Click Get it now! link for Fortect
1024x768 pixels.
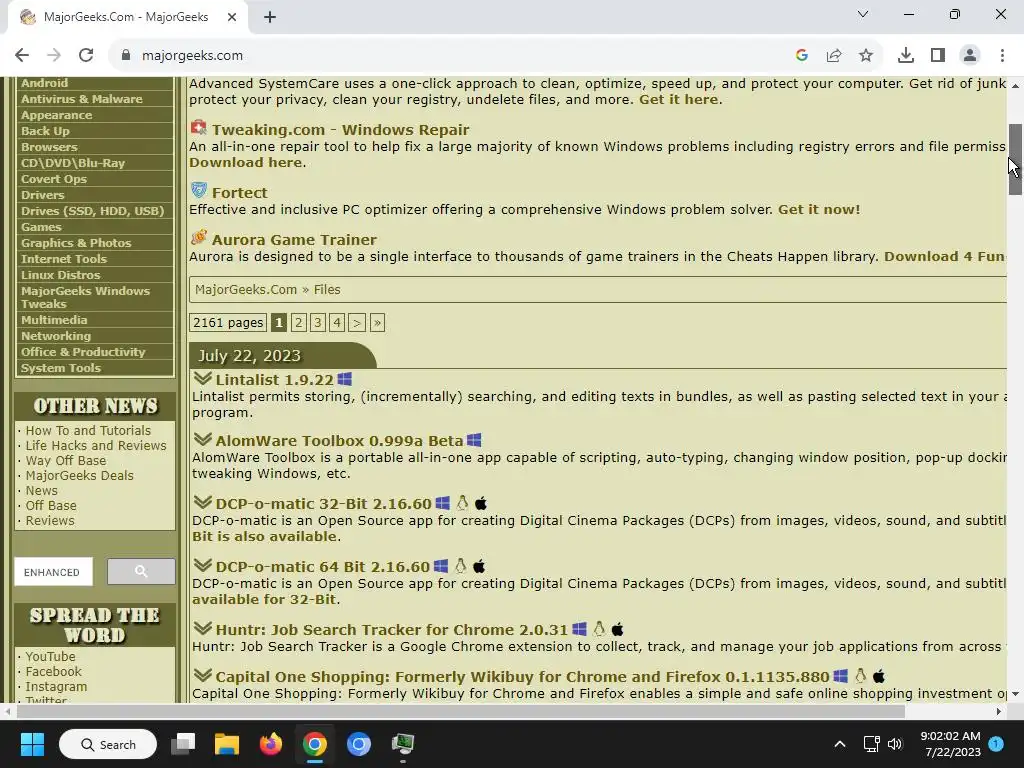(819, 210)
